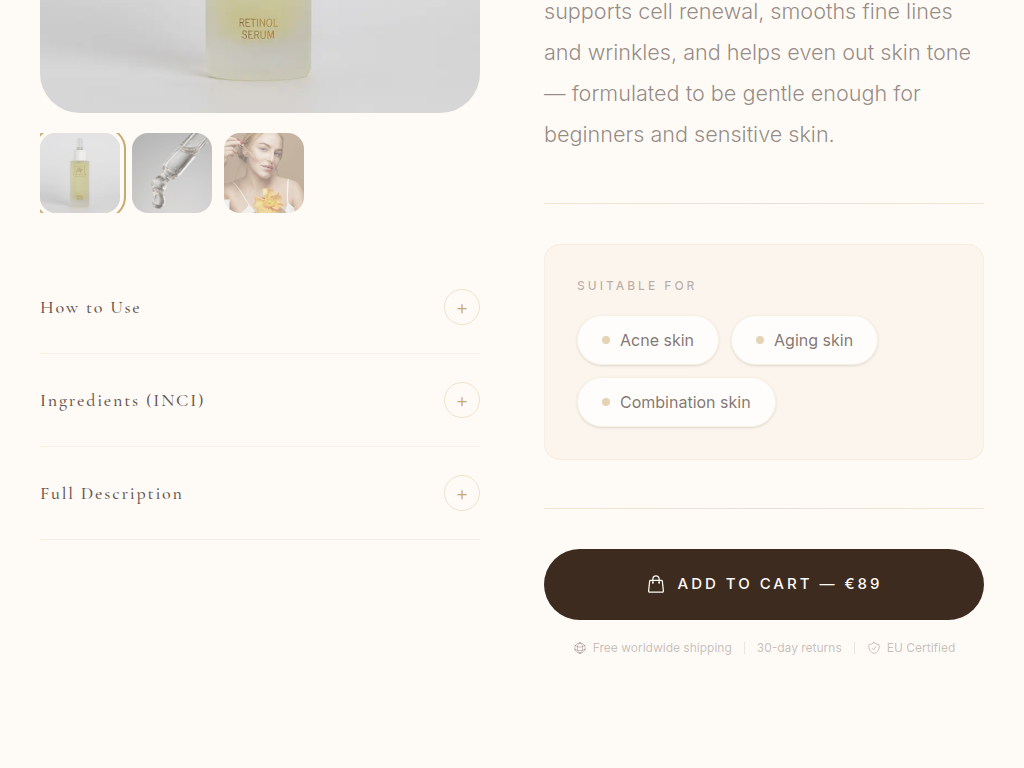Click the globe shipping icon
This screenshot has width=1024, height=768.
[x=580, y=648]
